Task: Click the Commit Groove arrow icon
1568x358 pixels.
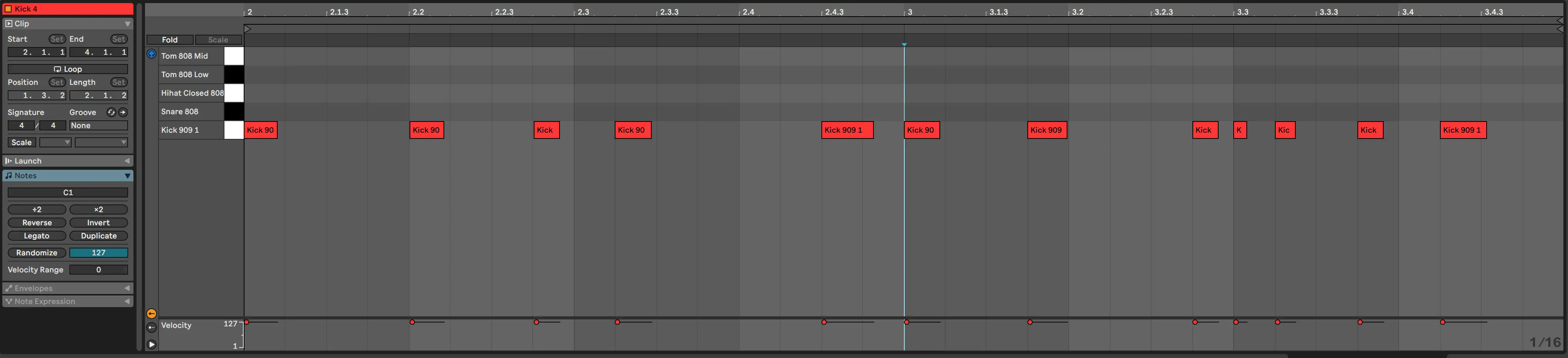Action: pos(123,112)
